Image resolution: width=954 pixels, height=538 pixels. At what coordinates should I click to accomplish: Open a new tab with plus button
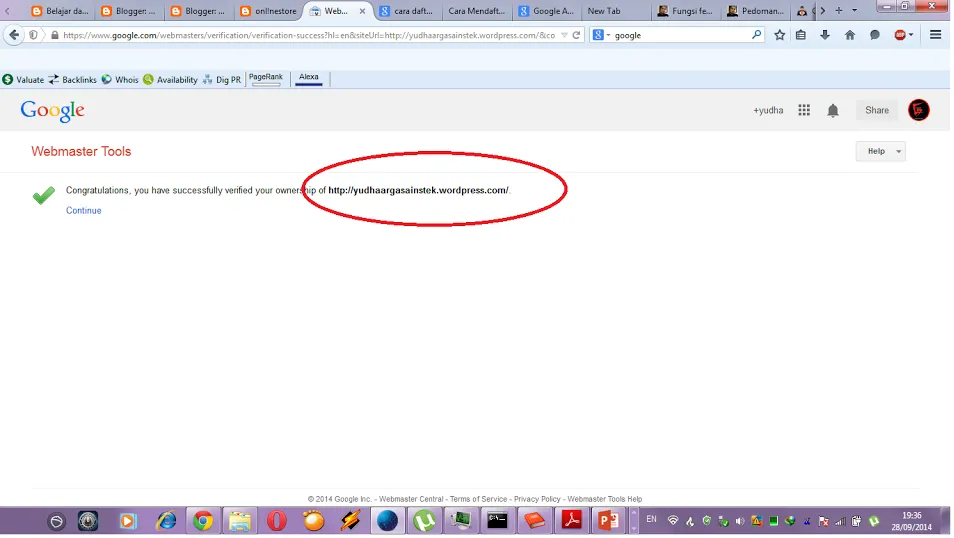coord(838,10)
